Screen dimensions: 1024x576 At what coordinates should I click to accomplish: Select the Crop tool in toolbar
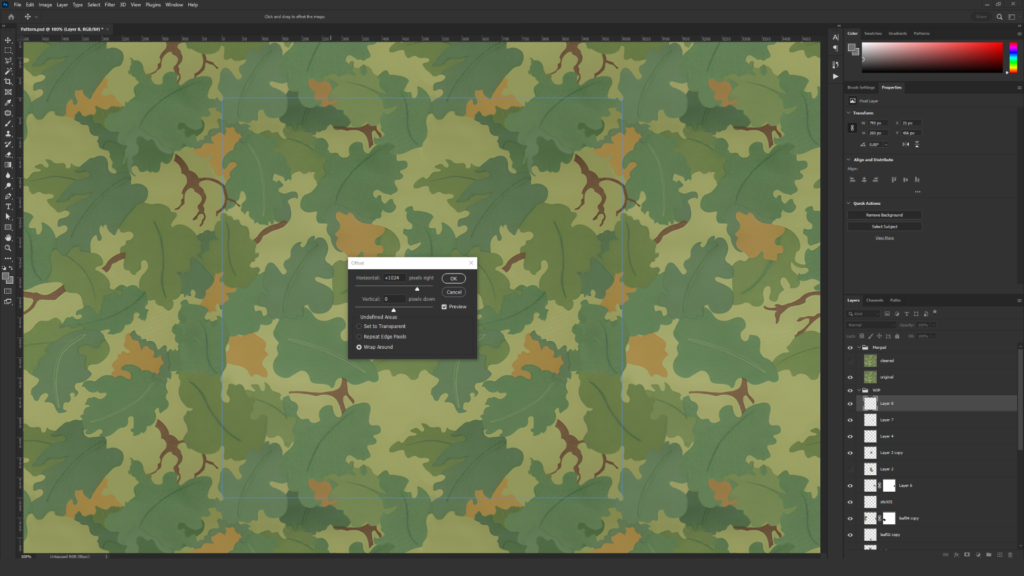point(8,81)
